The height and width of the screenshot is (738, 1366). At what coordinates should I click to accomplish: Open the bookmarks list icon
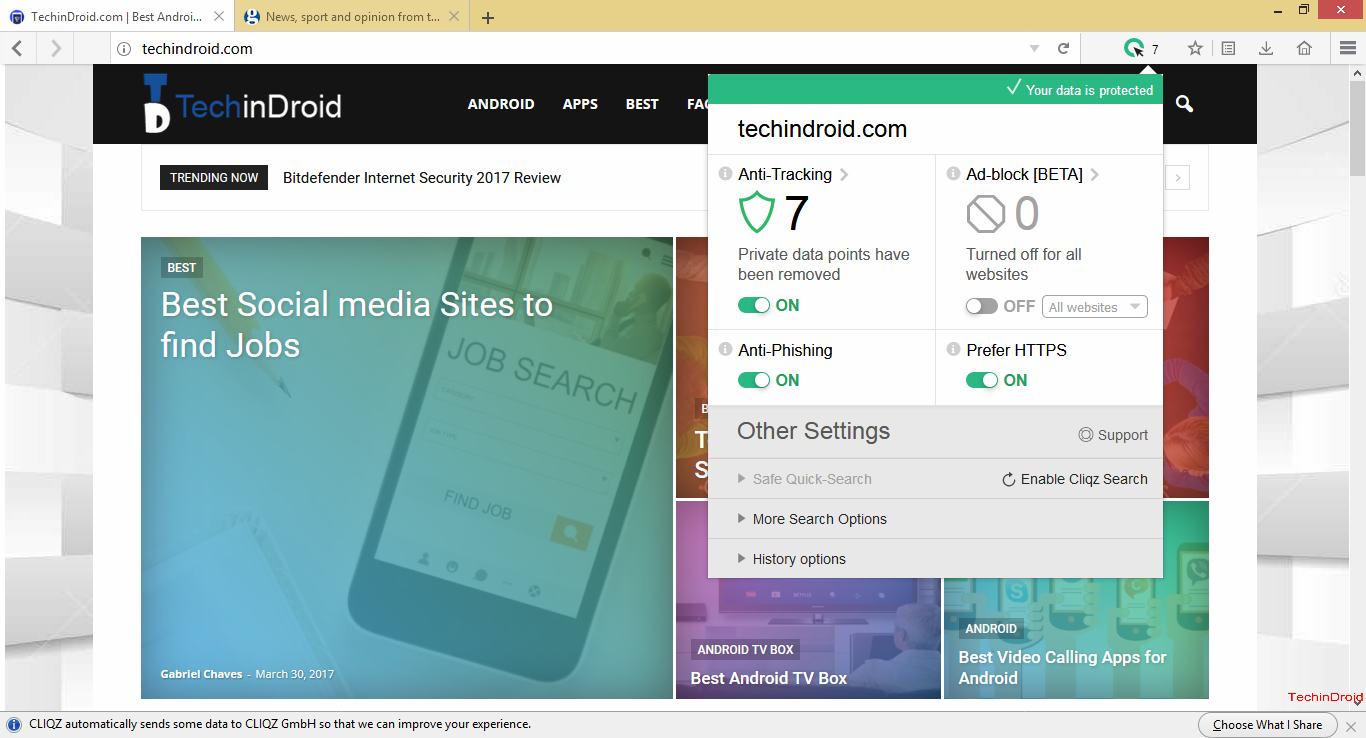1228,48
